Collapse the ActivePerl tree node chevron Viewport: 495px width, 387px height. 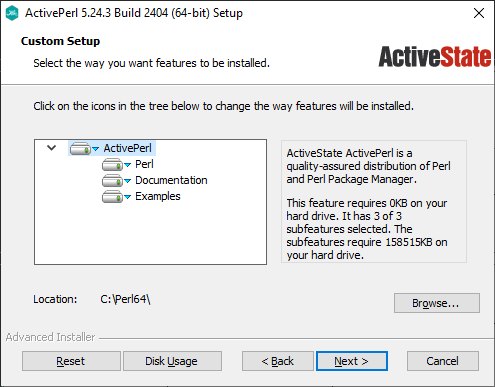click(x=51, y=148)
